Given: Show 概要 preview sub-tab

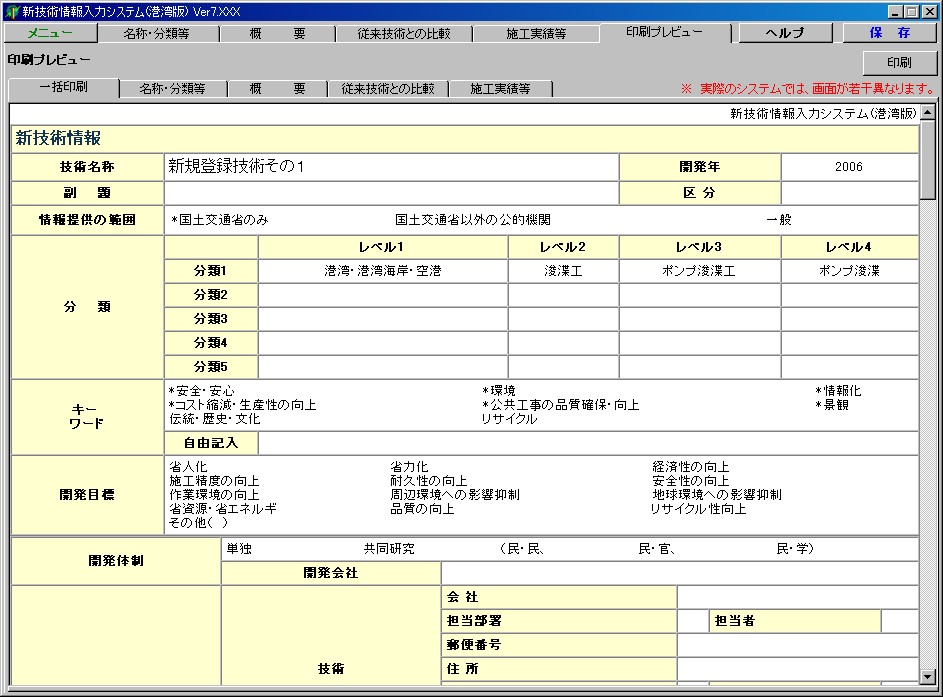Looking at the screenshot, I should (277, 88).
